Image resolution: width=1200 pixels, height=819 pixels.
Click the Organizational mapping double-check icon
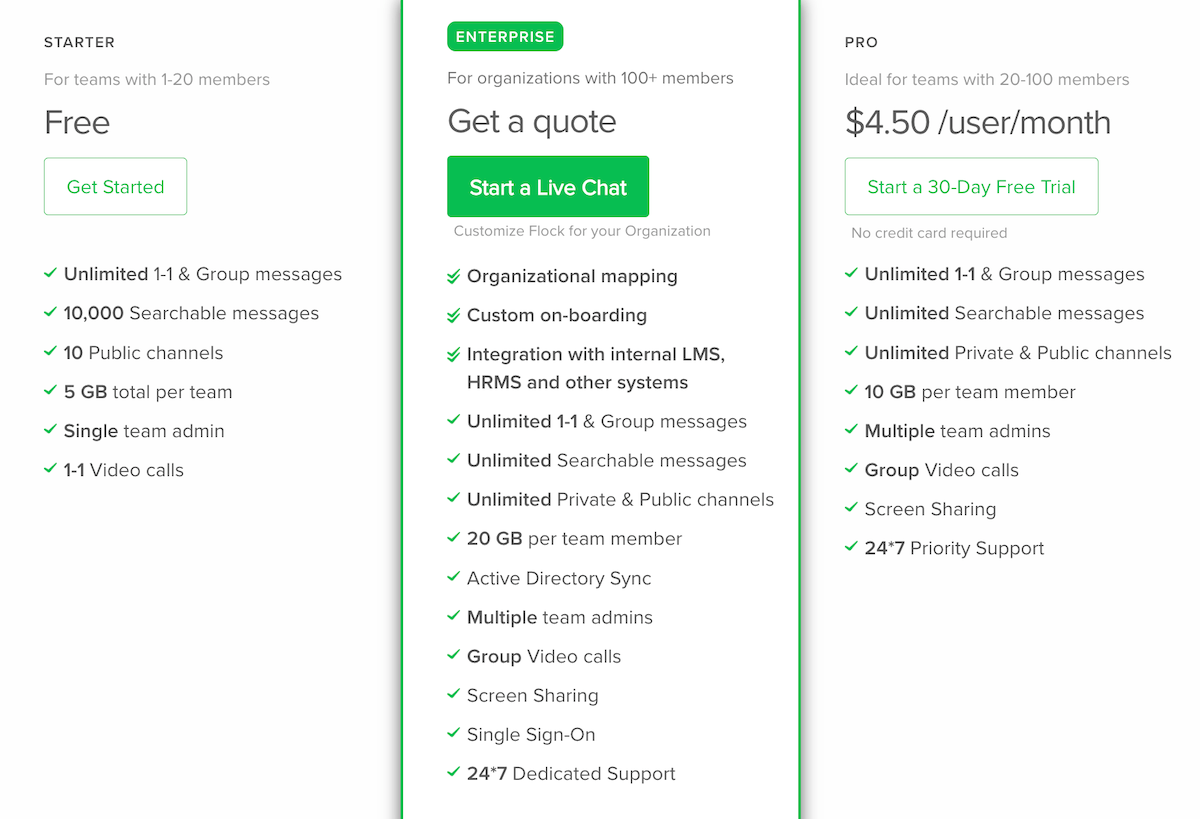tap(454, 277)
